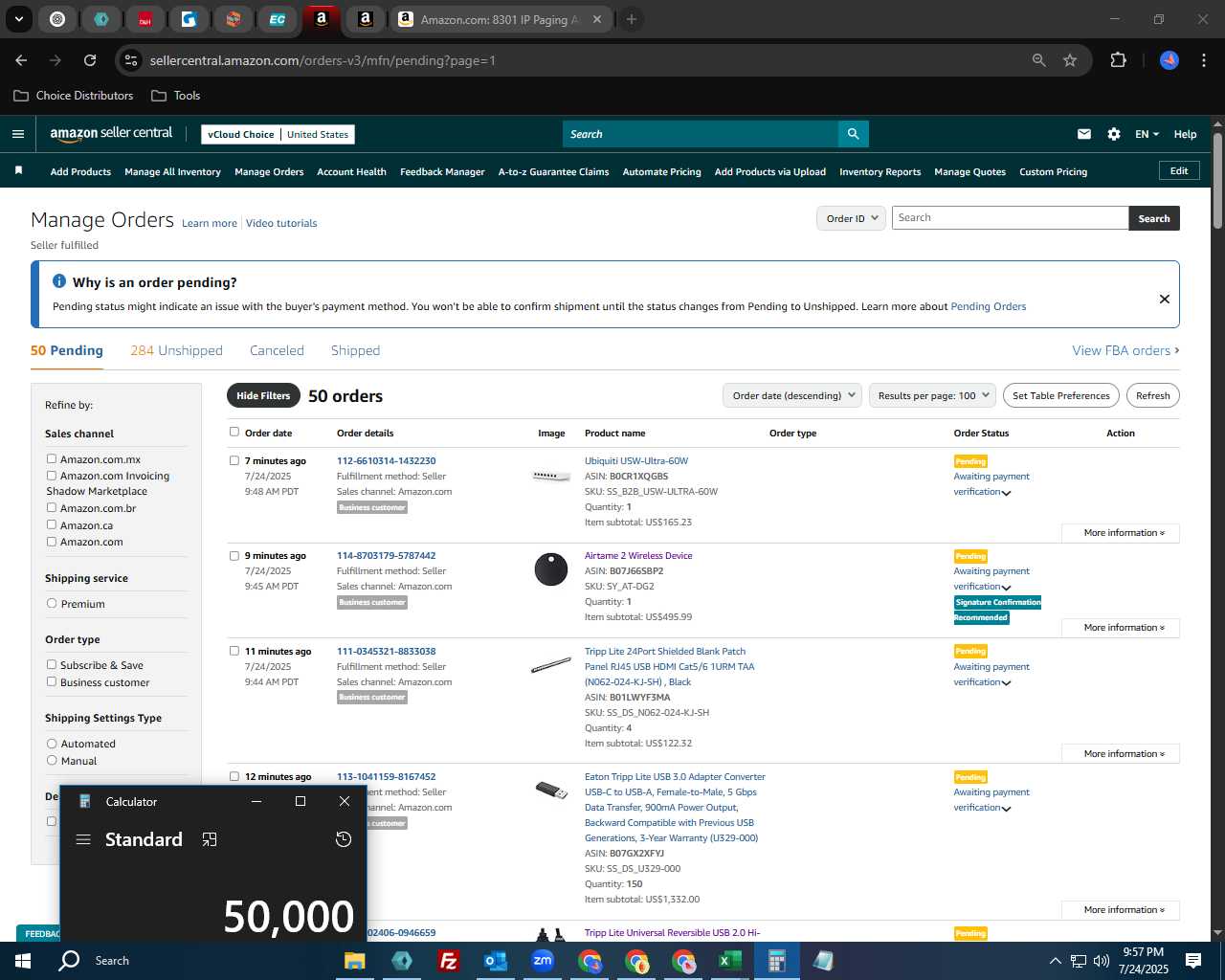Open a new browser tab with plus button
The width and height of the screenshot is (1225, 980).
coord(632,19)
